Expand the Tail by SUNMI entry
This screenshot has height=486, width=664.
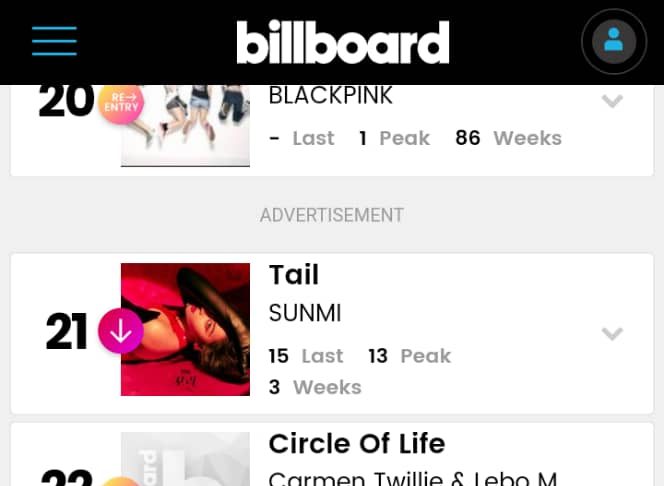pos(612,333)
